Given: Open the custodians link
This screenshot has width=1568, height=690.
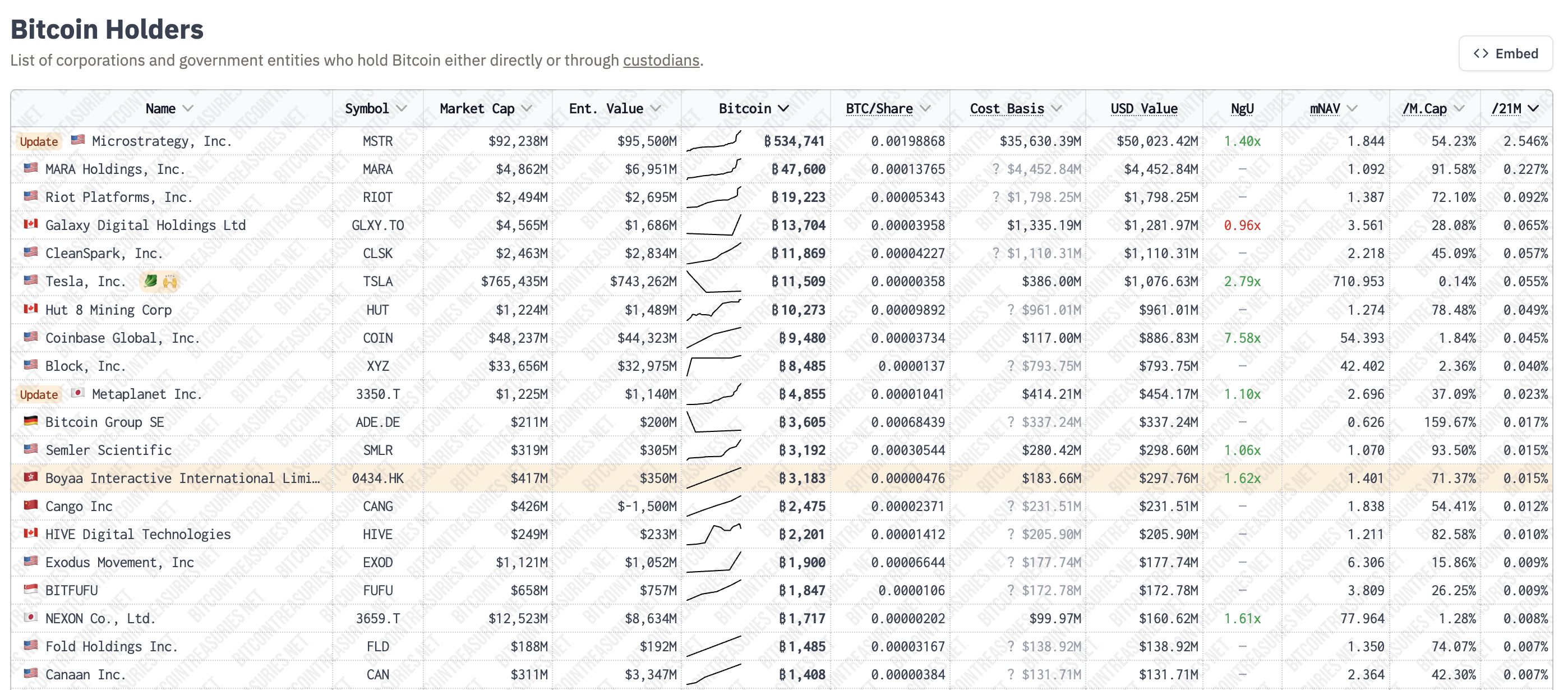Looking at the screenshot, I should point(661,60).
